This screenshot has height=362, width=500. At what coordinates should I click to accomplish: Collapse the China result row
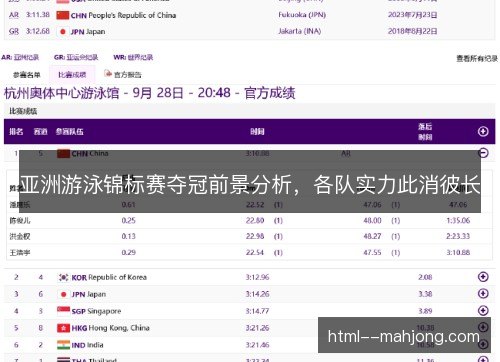[x=483, y=153]
